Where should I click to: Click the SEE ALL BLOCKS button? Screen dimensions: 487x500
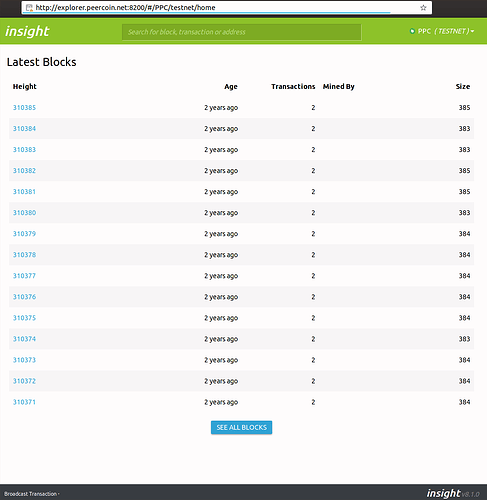(x=241, y=427)
